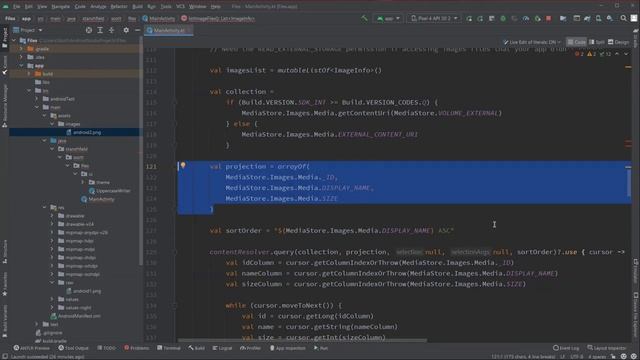
Task: Click the Profiler gauge icon in toolbar
Action: (526, 18)
